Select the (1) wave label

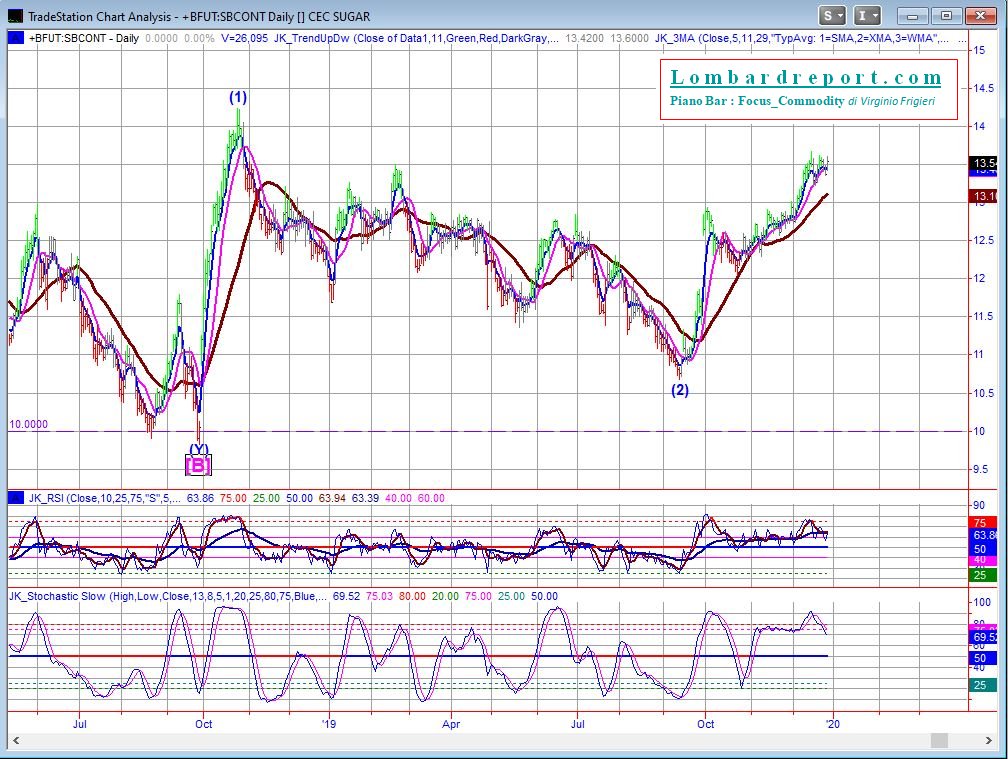pyautogui.click(x=238, y=98)
